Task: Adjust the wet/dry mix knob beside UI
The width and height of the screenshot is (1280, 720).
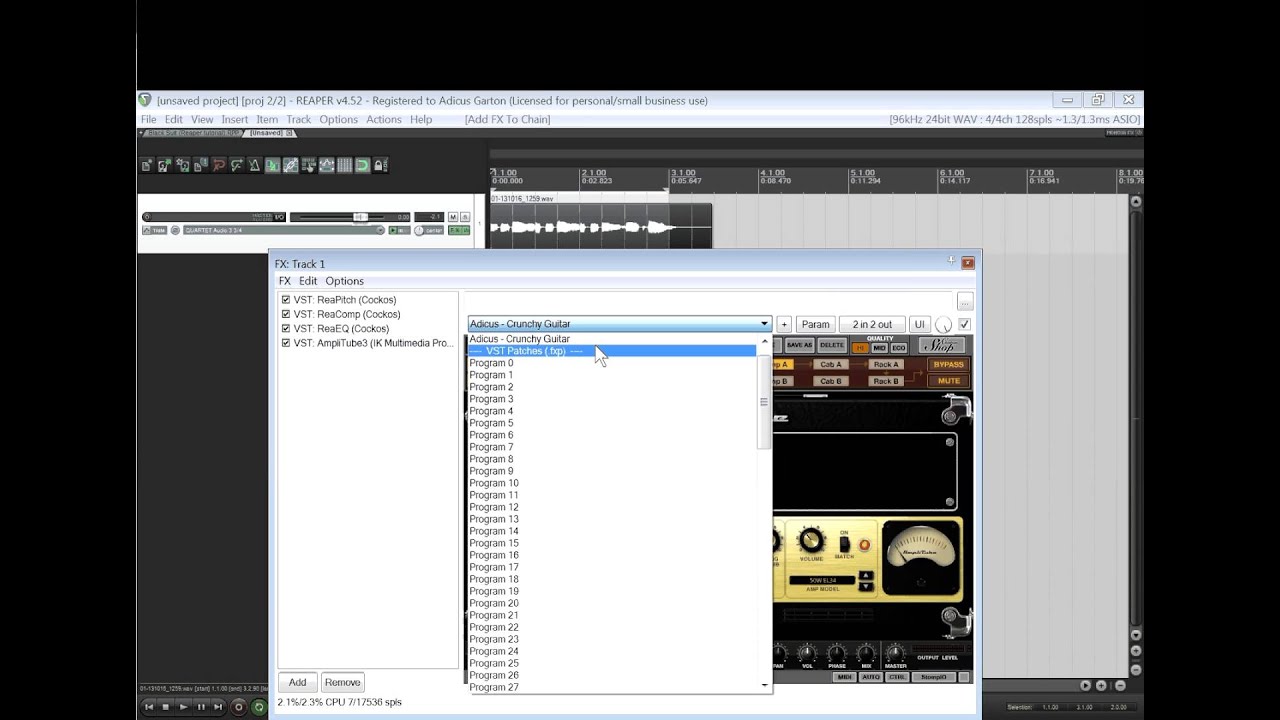Action: 943,325
